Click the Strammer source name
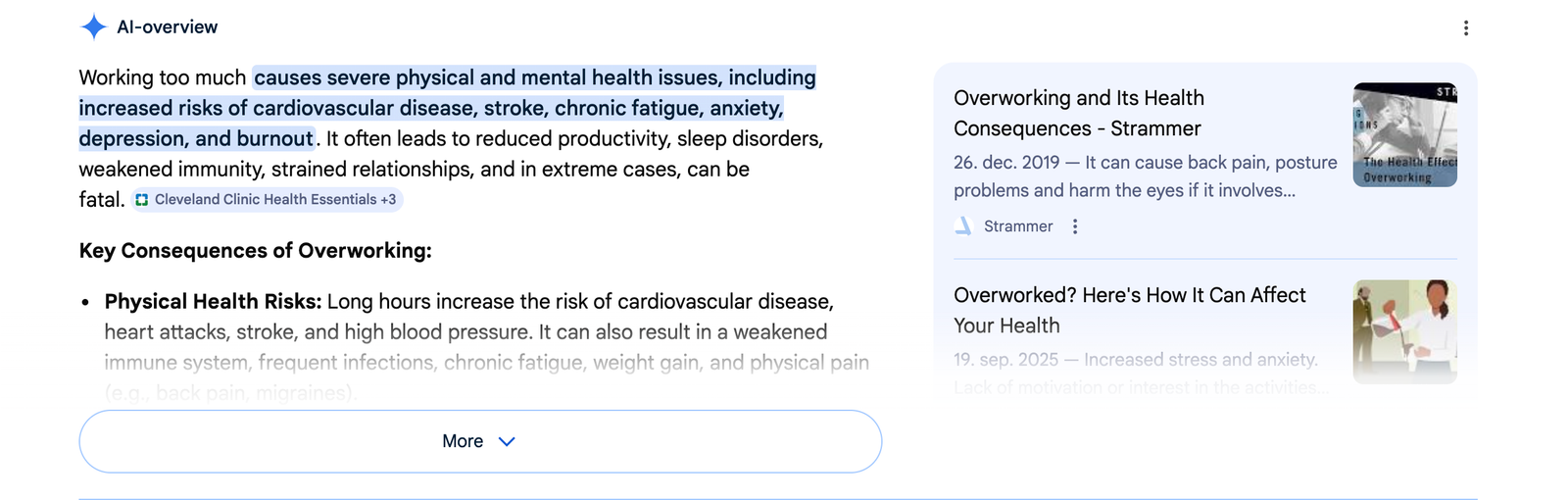Image resolution: width=1568 pixels, height=500 pixels. coord(1018,226)
